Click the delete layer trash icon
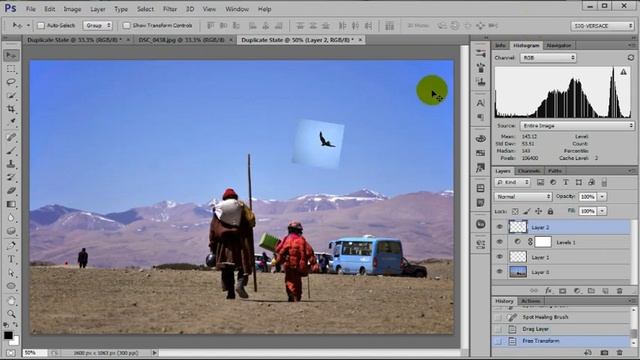The image size is (640, 360). (620, 291)
